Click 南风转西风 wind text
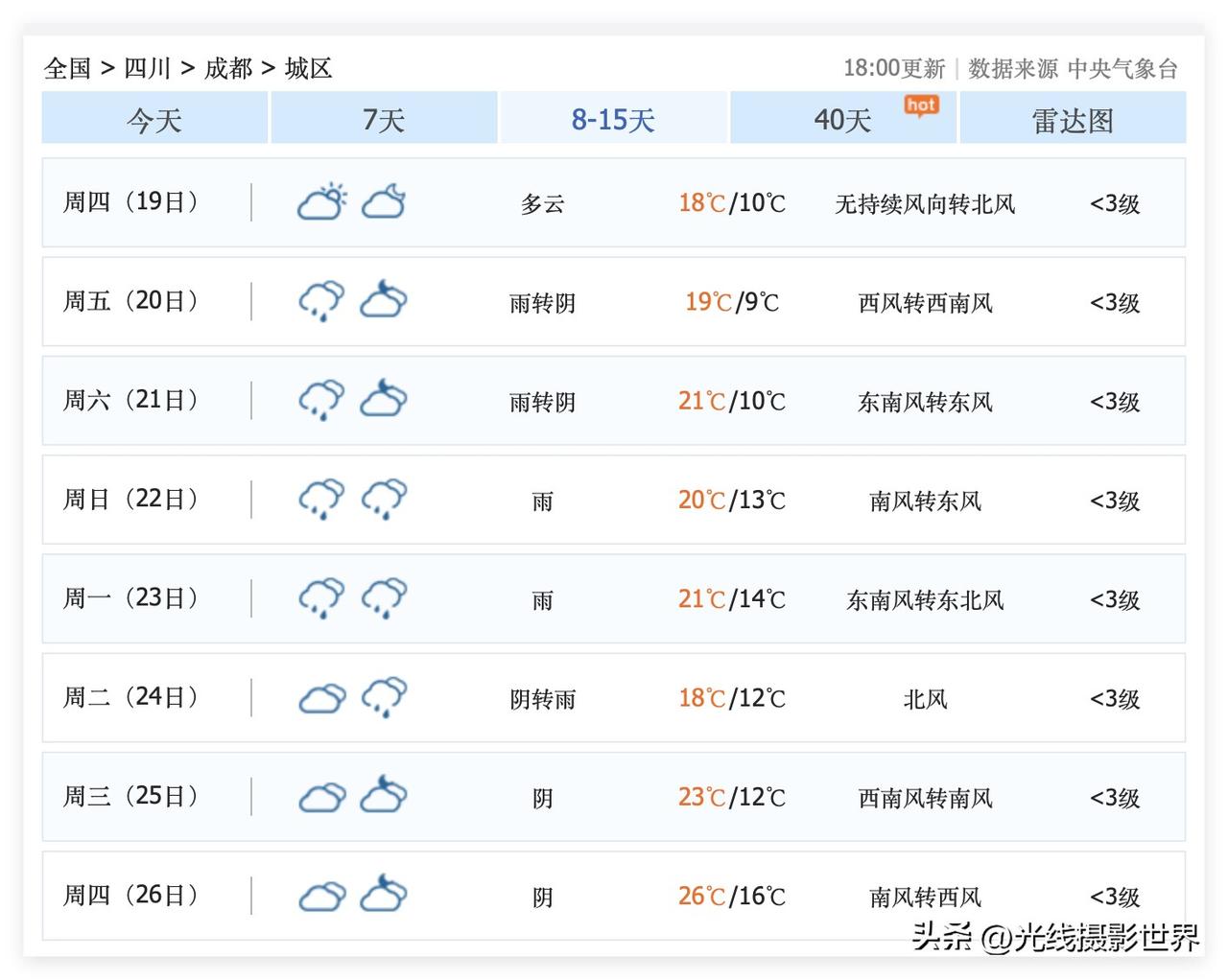 pyautogui.click(x=926, y=898)
